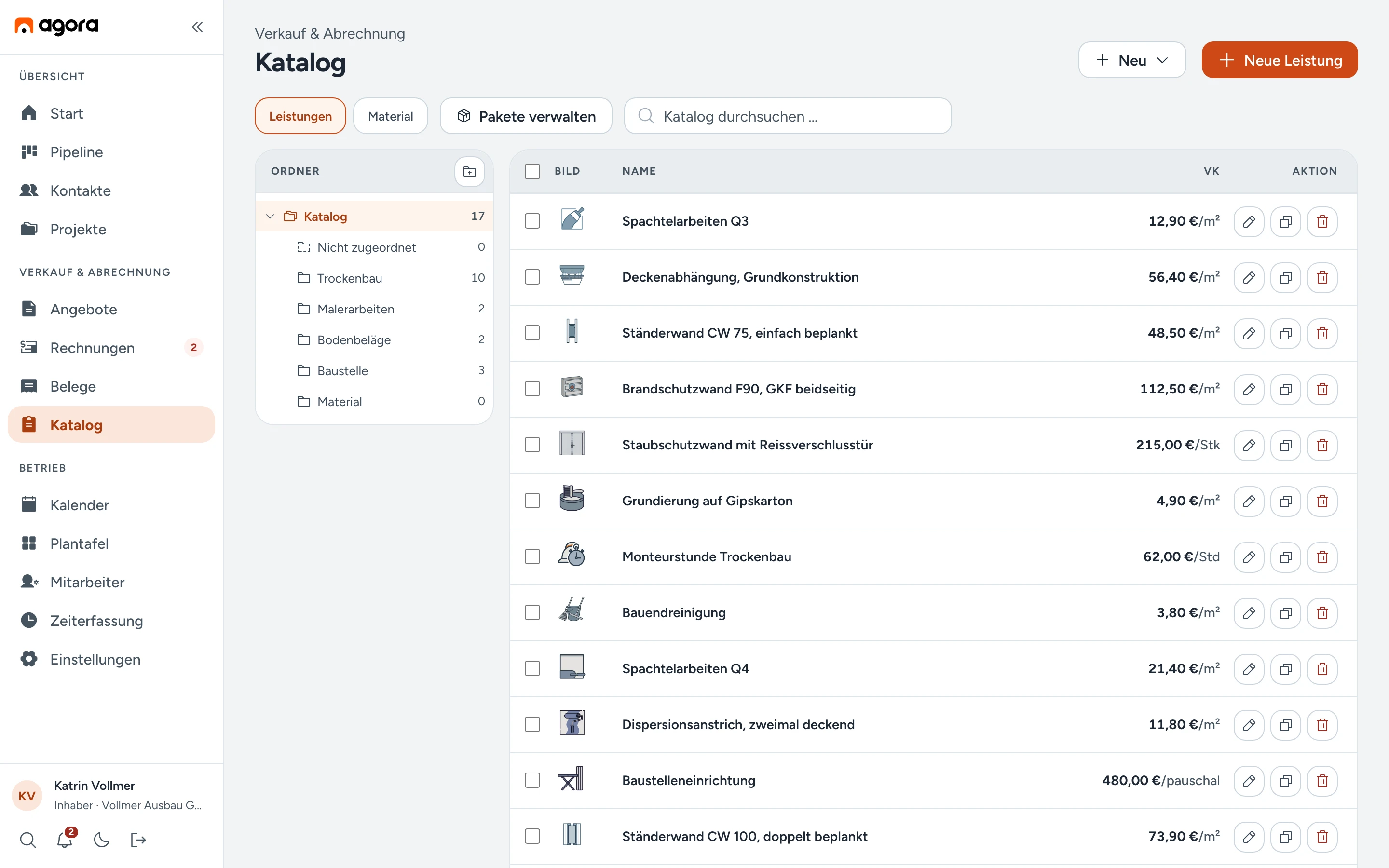Edit Baustelleneinrichtung via pencil icon

click(x=1248, y=781)
